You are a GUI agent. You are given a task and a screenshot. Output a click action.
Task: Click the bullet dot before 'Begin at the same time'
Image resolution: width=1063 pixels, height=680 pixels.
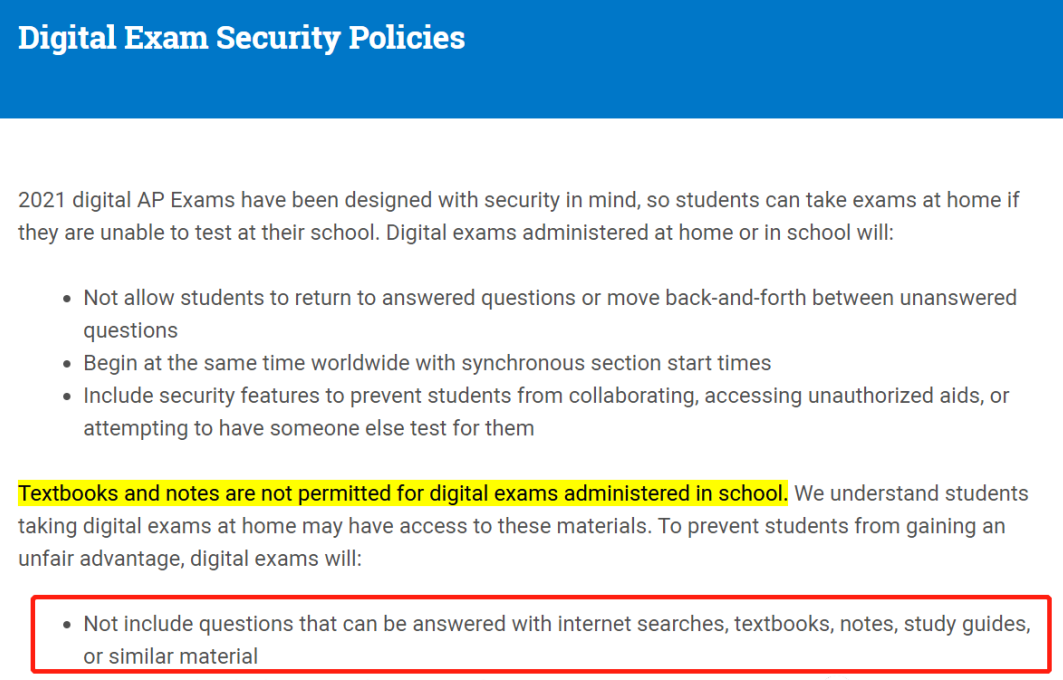(66, 364)
